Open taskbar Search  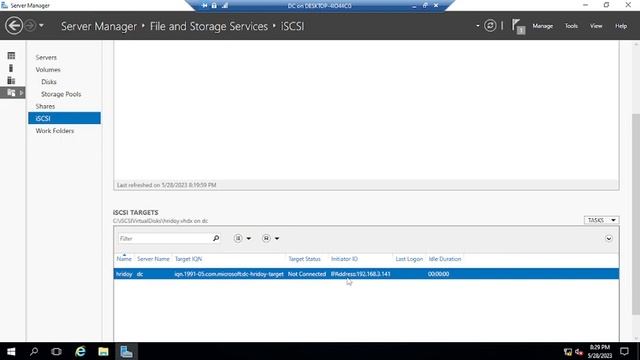click(x=34, y=351)
